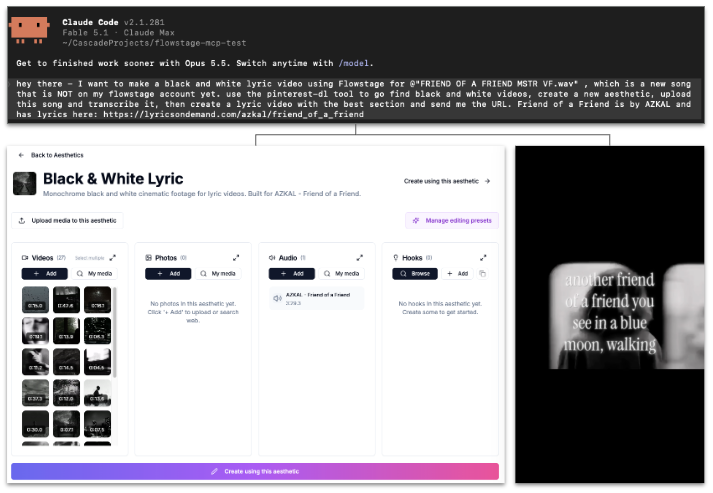Click the copy icon in the Hooks panel
This screenshot has height=493, width=713.
pyautogui.click(x=482, y=274)
